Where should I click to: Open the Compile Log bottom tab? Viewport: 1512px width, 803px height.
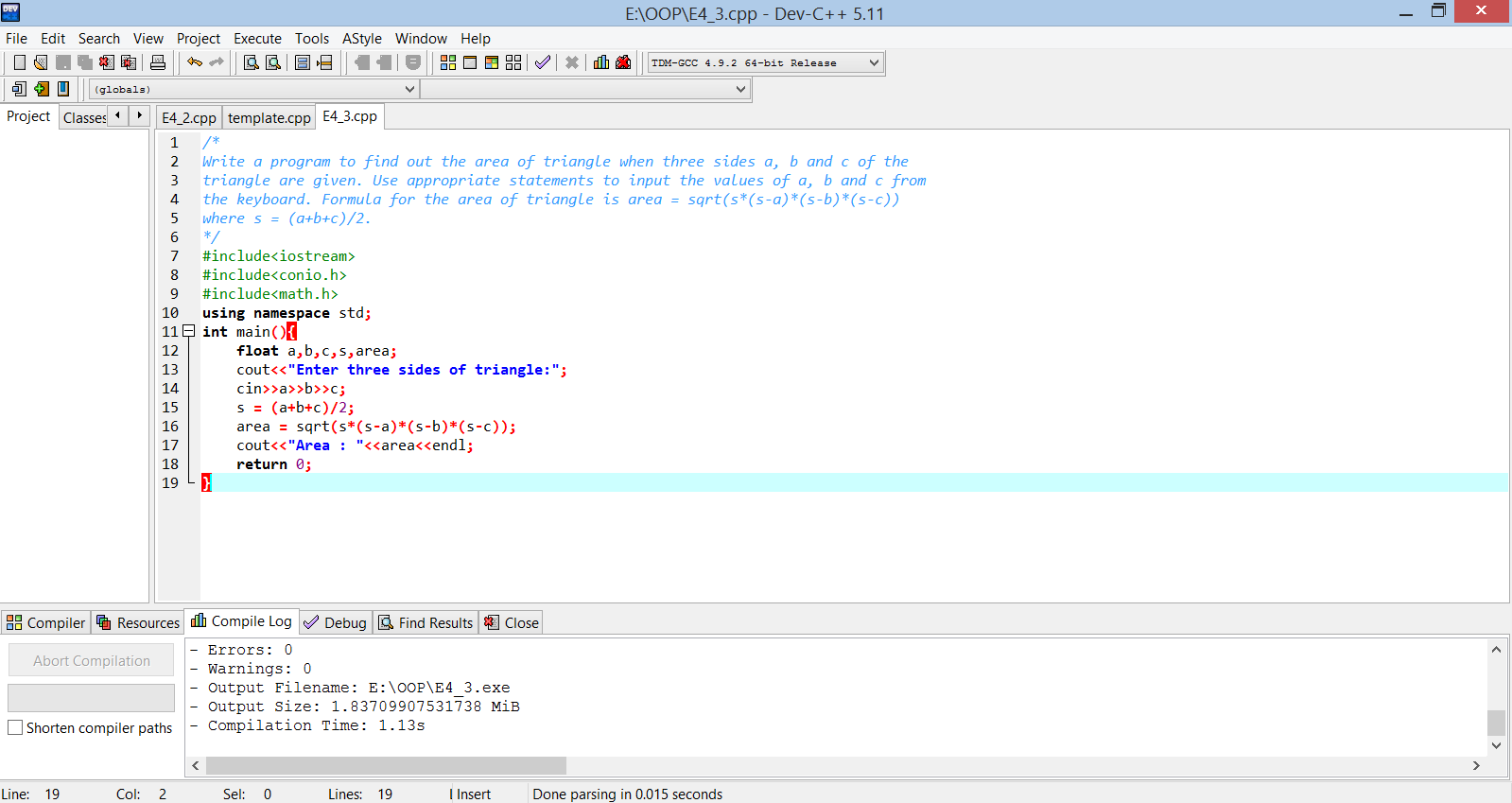click(241, 621)
